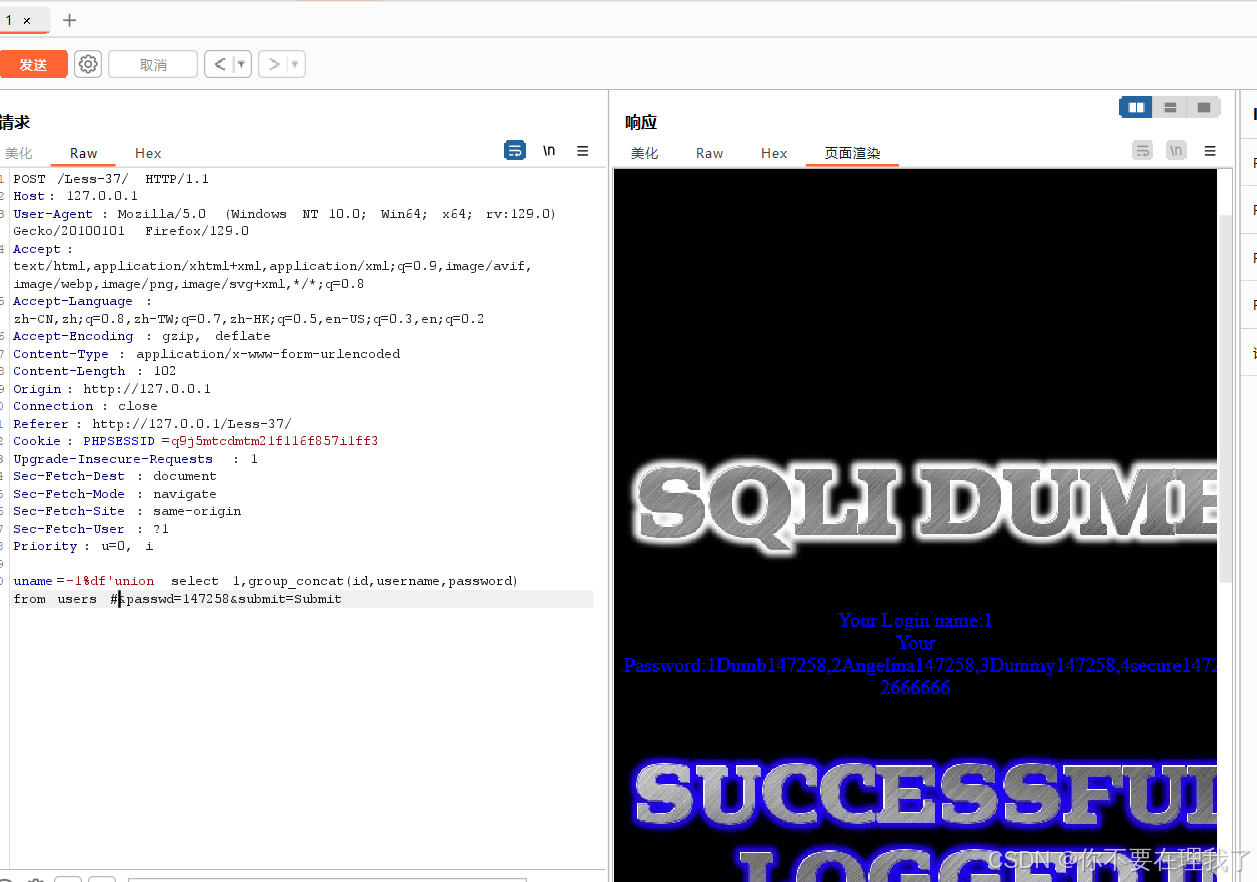Image resolution: width=1257 pixels, height=882 pixels.
Task: Toggle word wrap in the request editor
Action: [x=515, y=151]
